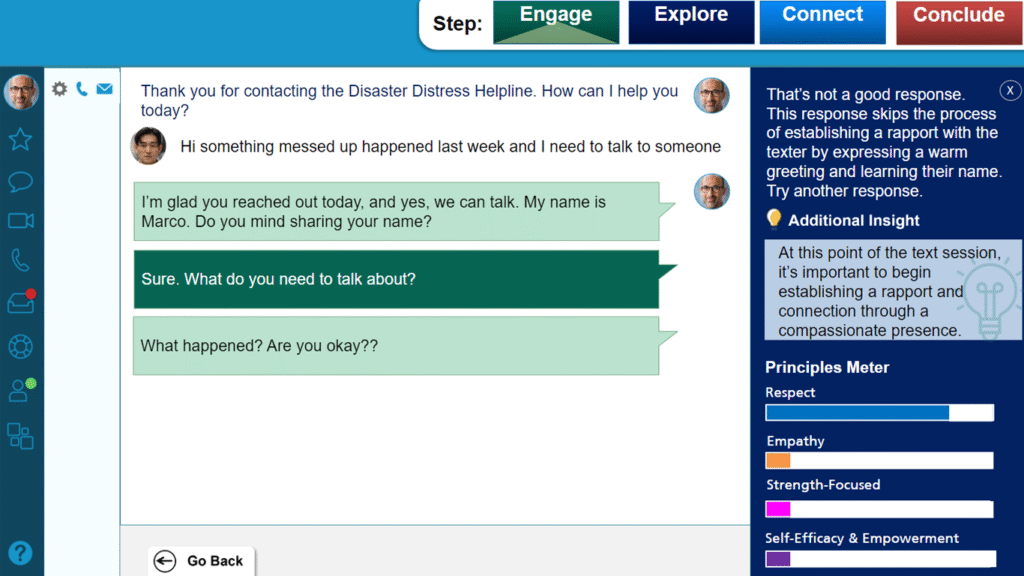This screenshot has height=576, width=1024.
Task: Open the chat bubble icon in the sidebar
Action: point(21,181)
